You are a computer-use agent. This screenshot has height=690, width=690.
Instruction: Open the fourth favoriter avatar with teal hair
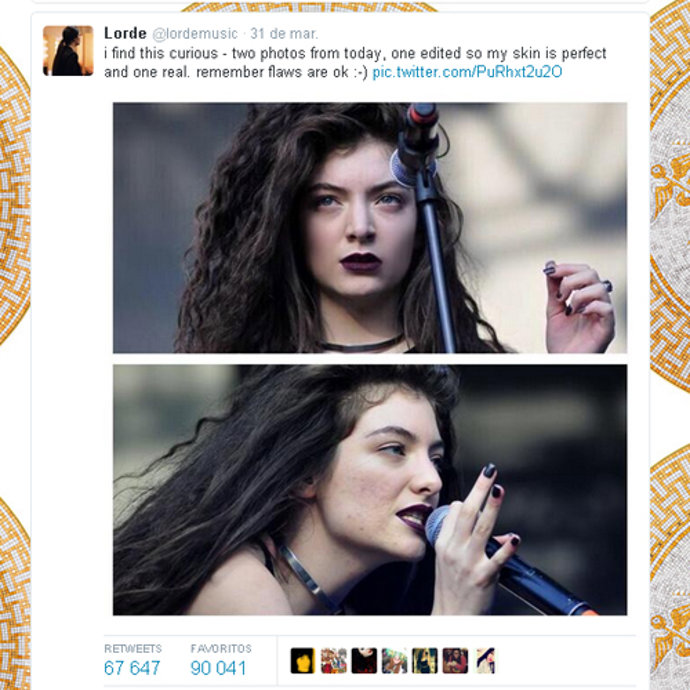pyautogui.click(x=394, y=661)
